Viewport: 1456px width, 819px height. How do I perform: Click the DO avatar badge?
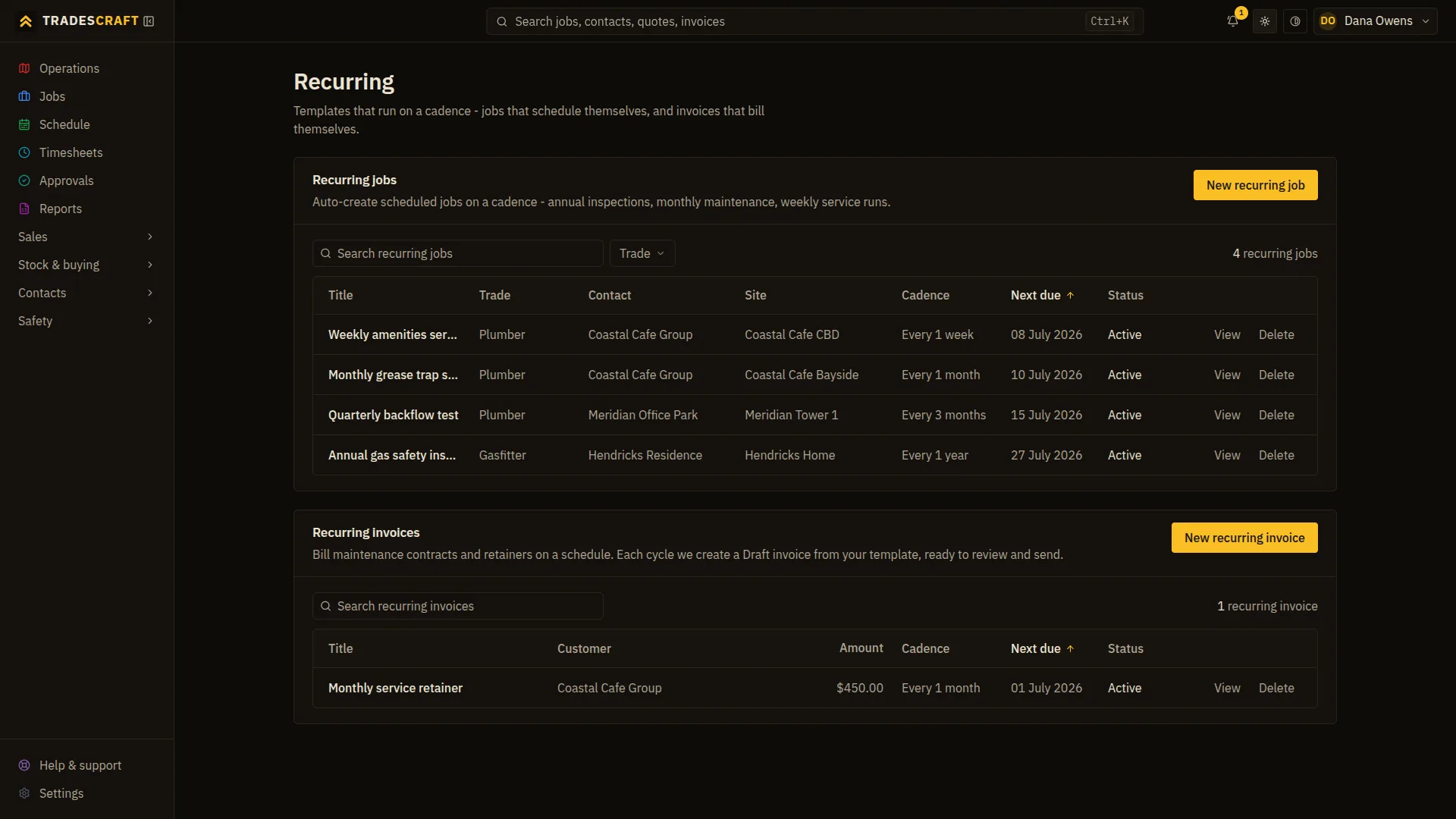click(1328, 21)
